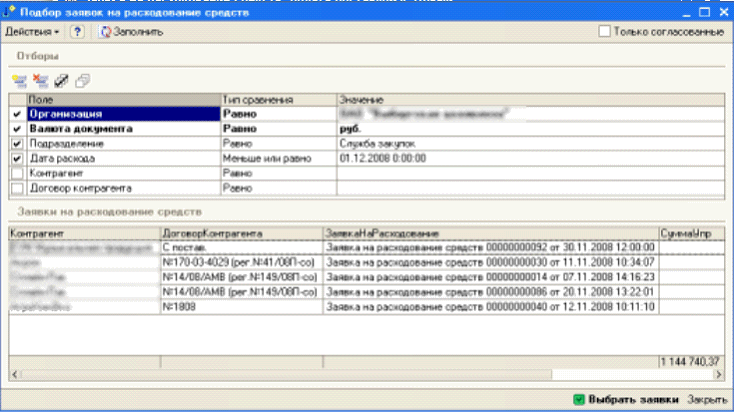Enable the Только согласованные checkbox
The width and height of the screenshot is (735, 413).
pyautogui.click(x=604, y=31)
